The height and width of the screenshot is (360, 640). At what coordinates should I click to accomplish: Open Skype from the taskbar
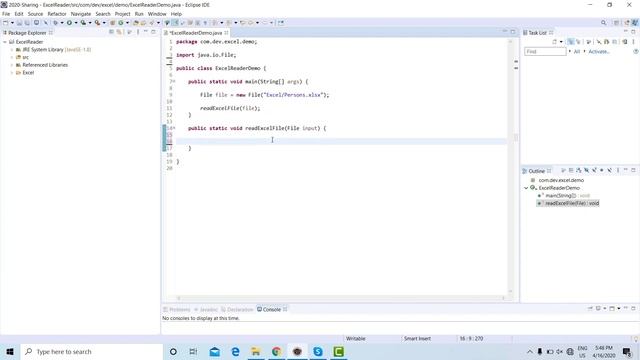318,351
